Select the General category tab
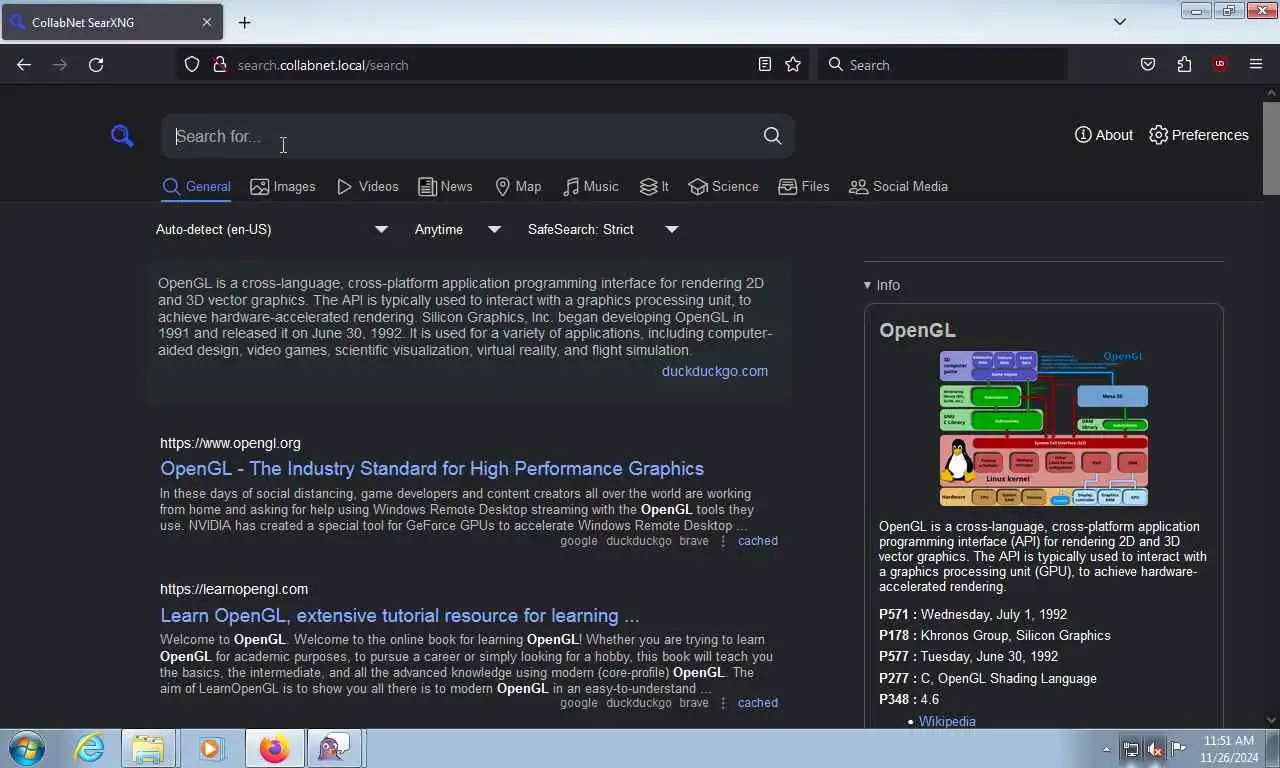 pyautogui.click(x=197, y=187)
